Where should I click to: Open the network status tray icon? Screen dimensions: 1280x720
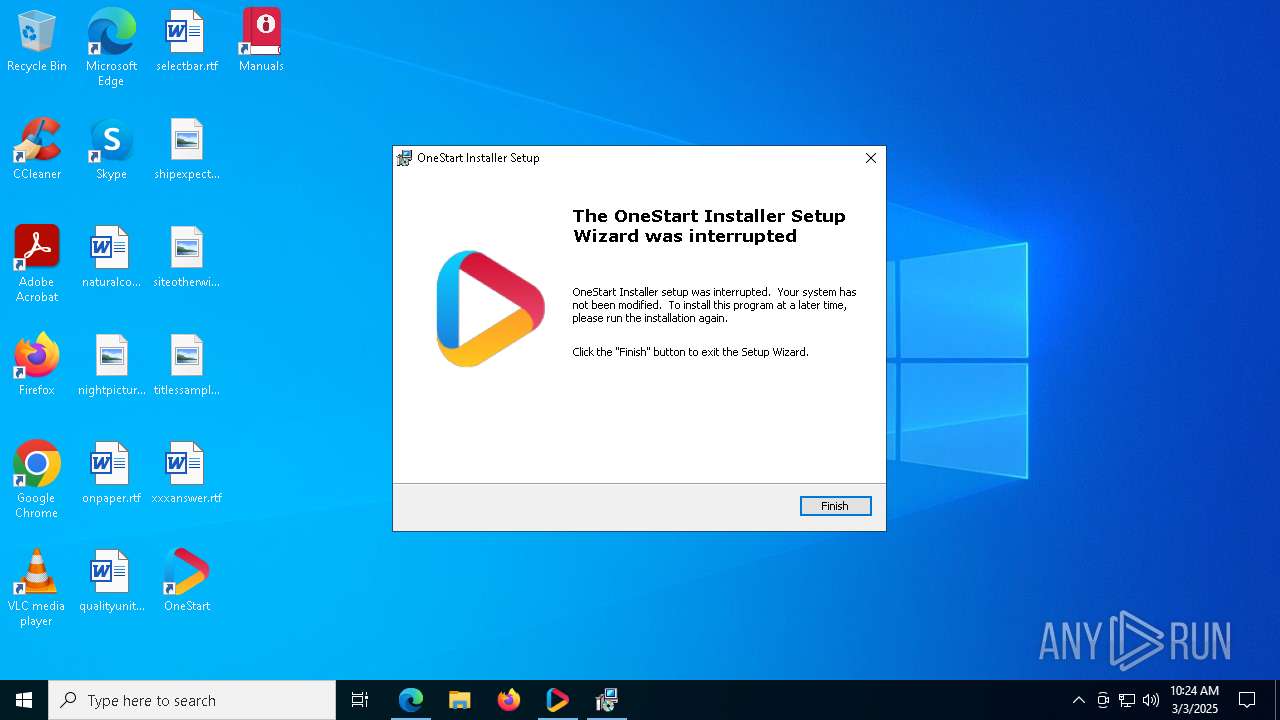(1127, 700)
